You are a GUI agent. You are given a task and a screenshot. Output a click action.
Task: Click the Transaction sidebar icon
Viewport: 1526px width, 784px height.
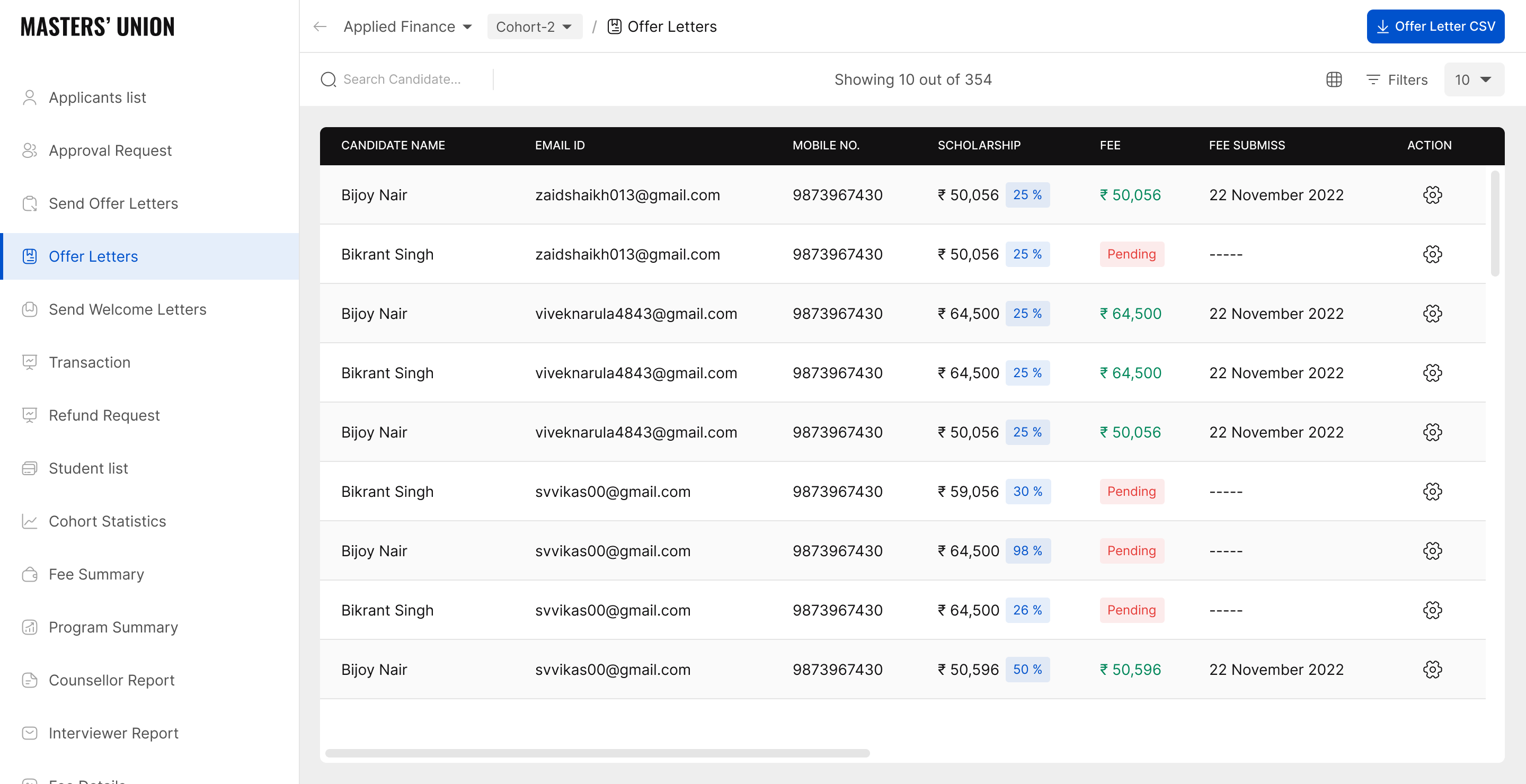click(30, 362)
